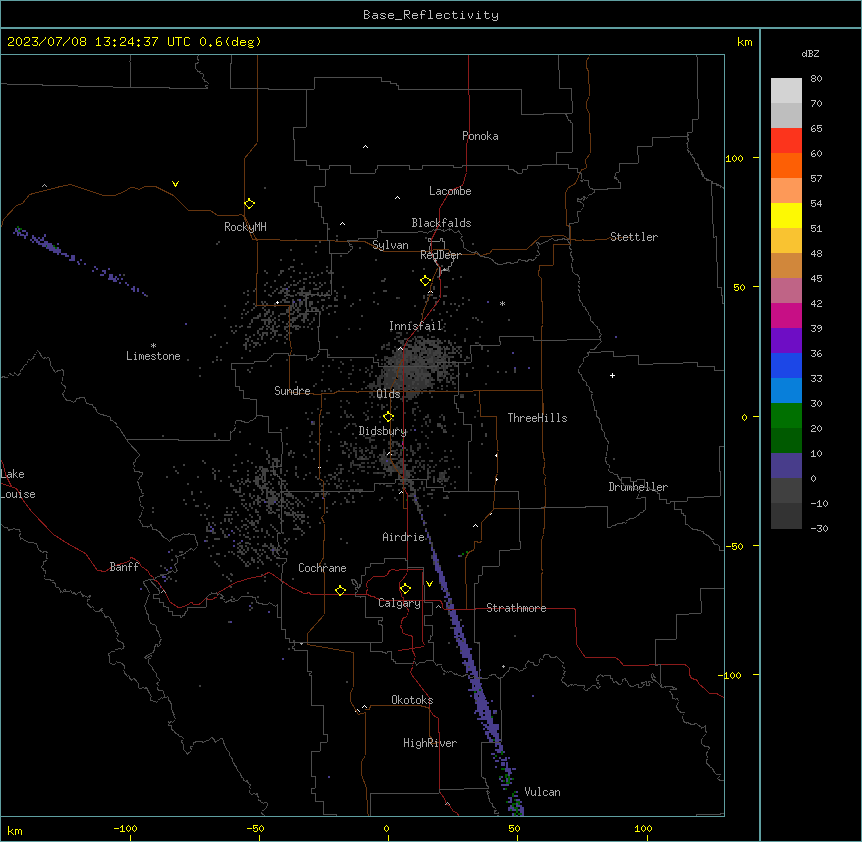Click the slate purple 0-10 dBZ legend swatch

(786, 466)
